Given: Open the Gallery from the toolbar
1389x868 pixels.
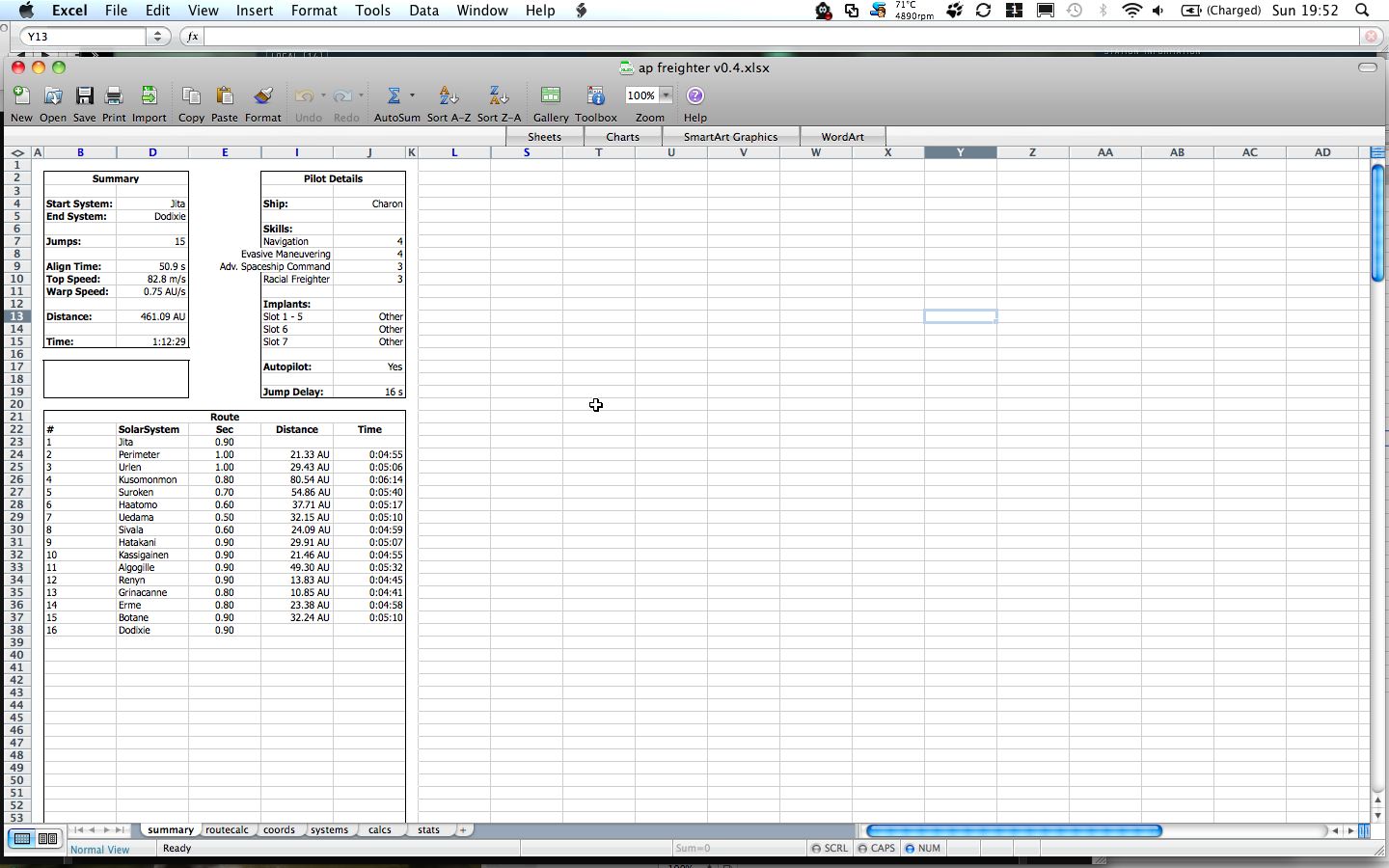Looking at the screenshot, I should pos(551,95).
